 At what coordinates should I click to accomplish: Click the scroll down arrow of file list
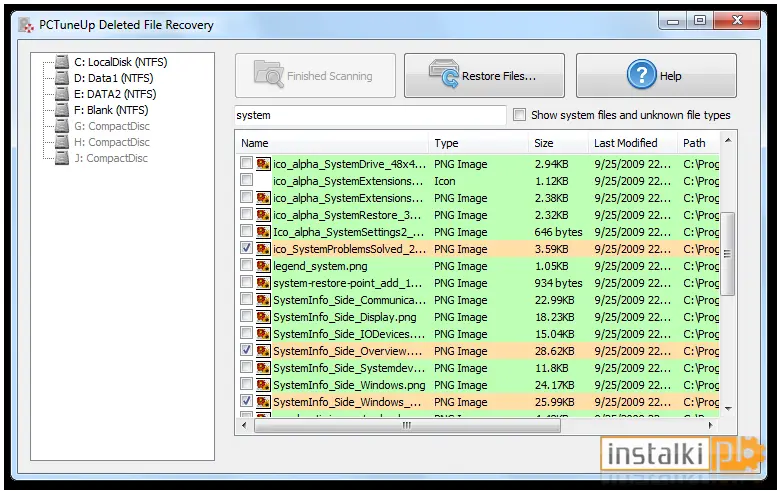(728, 409)
